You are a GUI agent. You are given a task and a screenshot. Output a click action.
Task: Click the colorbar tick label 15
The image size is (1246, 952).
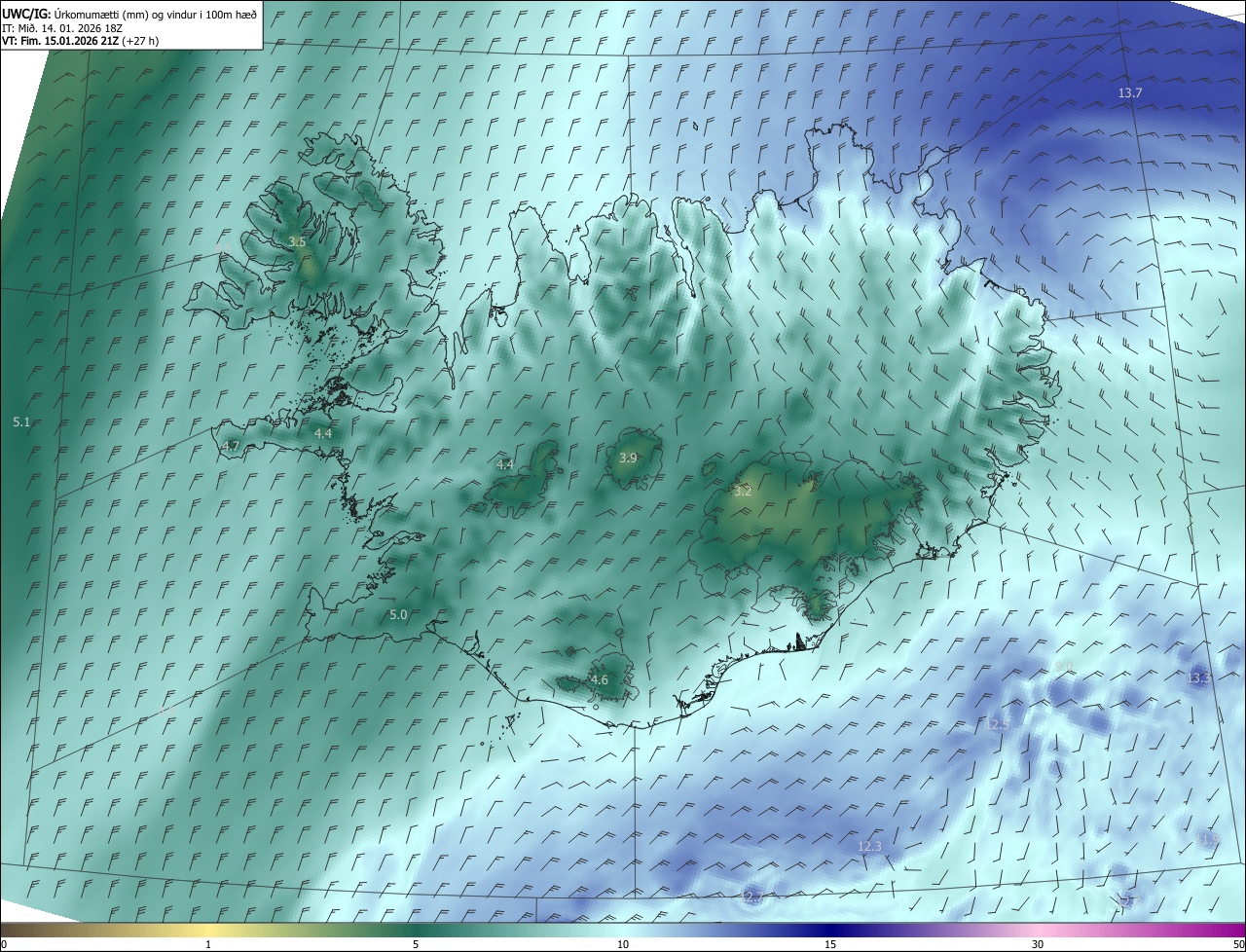tap(830, 944)
